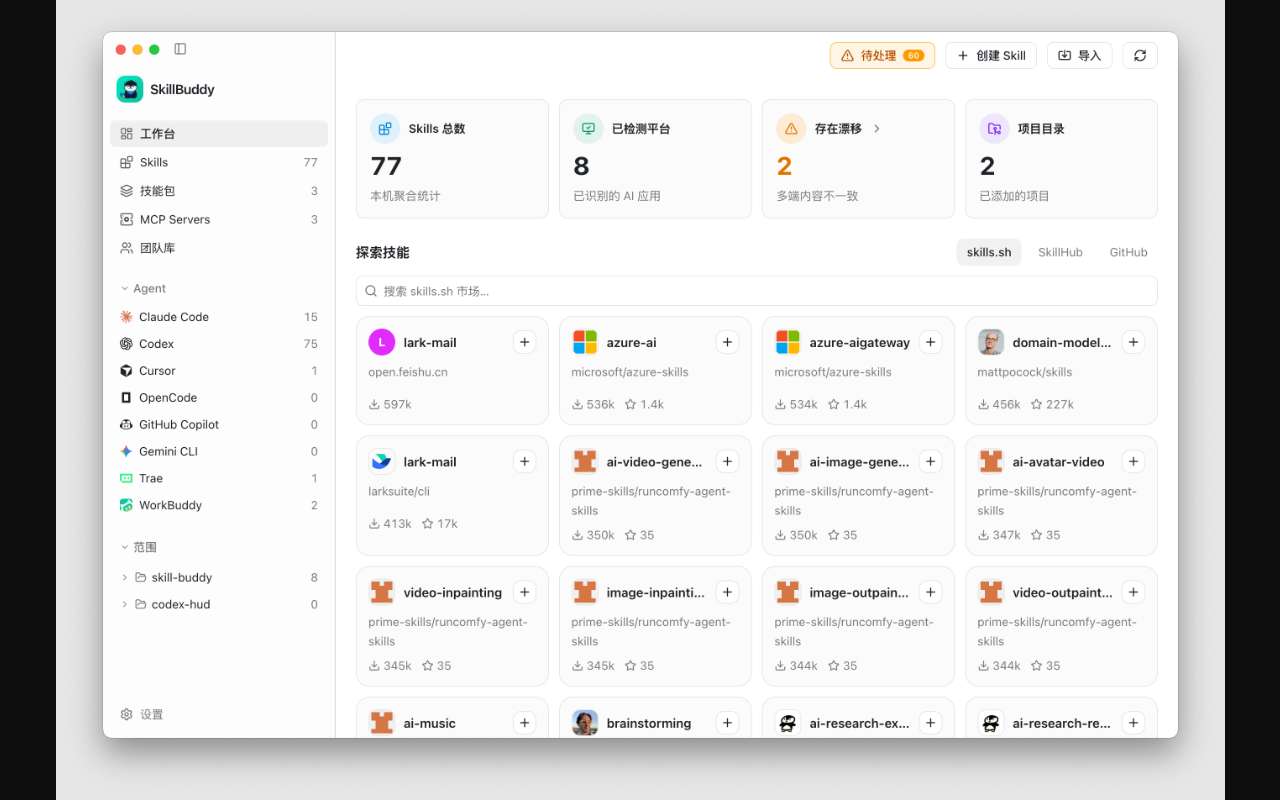
Task: Add video-outpaint skill
Action: [x=1133, y=592]
